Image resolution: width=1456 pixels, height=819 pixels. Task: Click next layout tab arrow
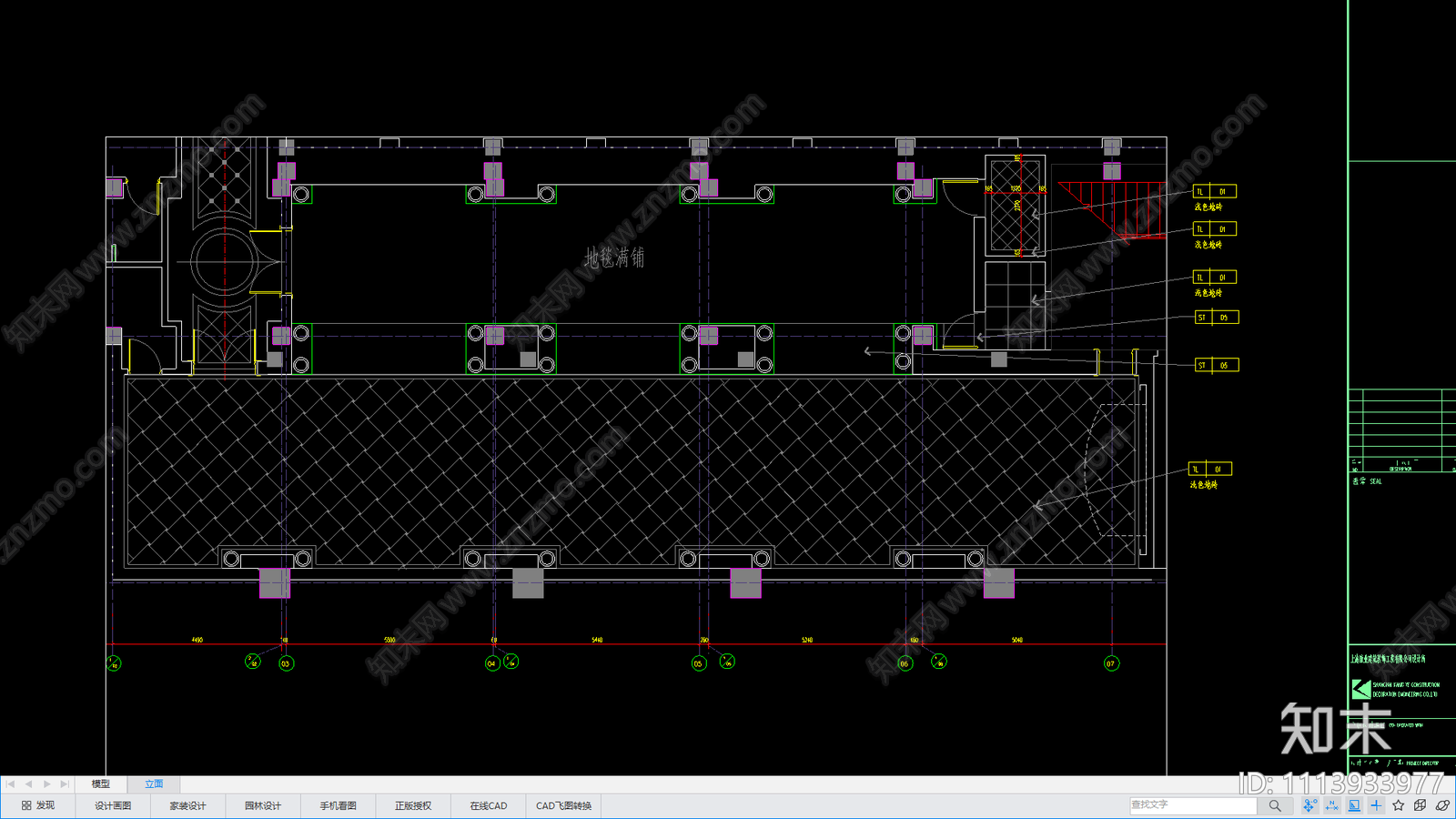[46, 784]
